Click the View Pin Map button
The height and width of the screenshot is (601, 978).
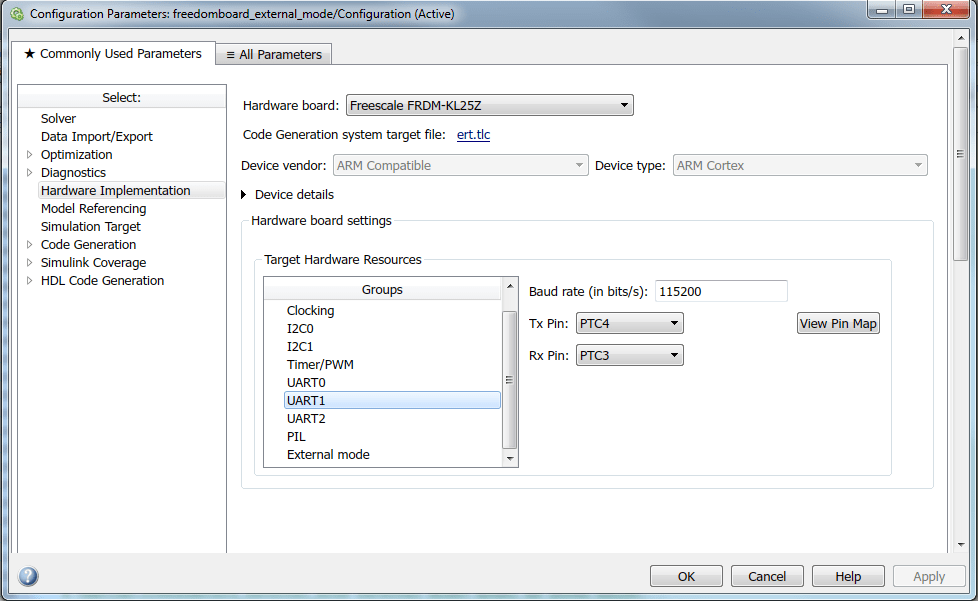click(x=838, y=323)
